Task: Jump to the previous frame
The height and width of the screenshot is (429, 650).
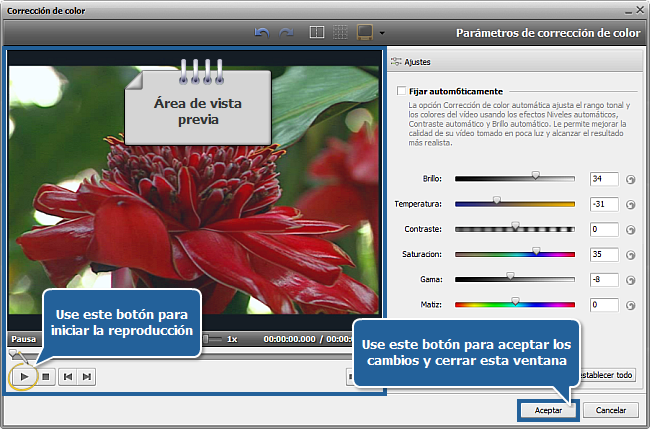Action: pos(68,377)
